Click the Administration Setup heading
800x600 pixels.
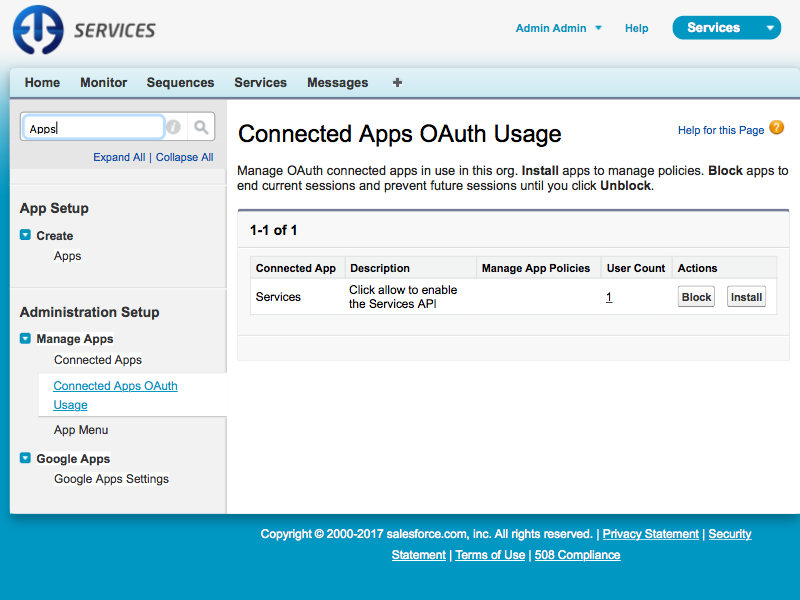coord(89,312)
